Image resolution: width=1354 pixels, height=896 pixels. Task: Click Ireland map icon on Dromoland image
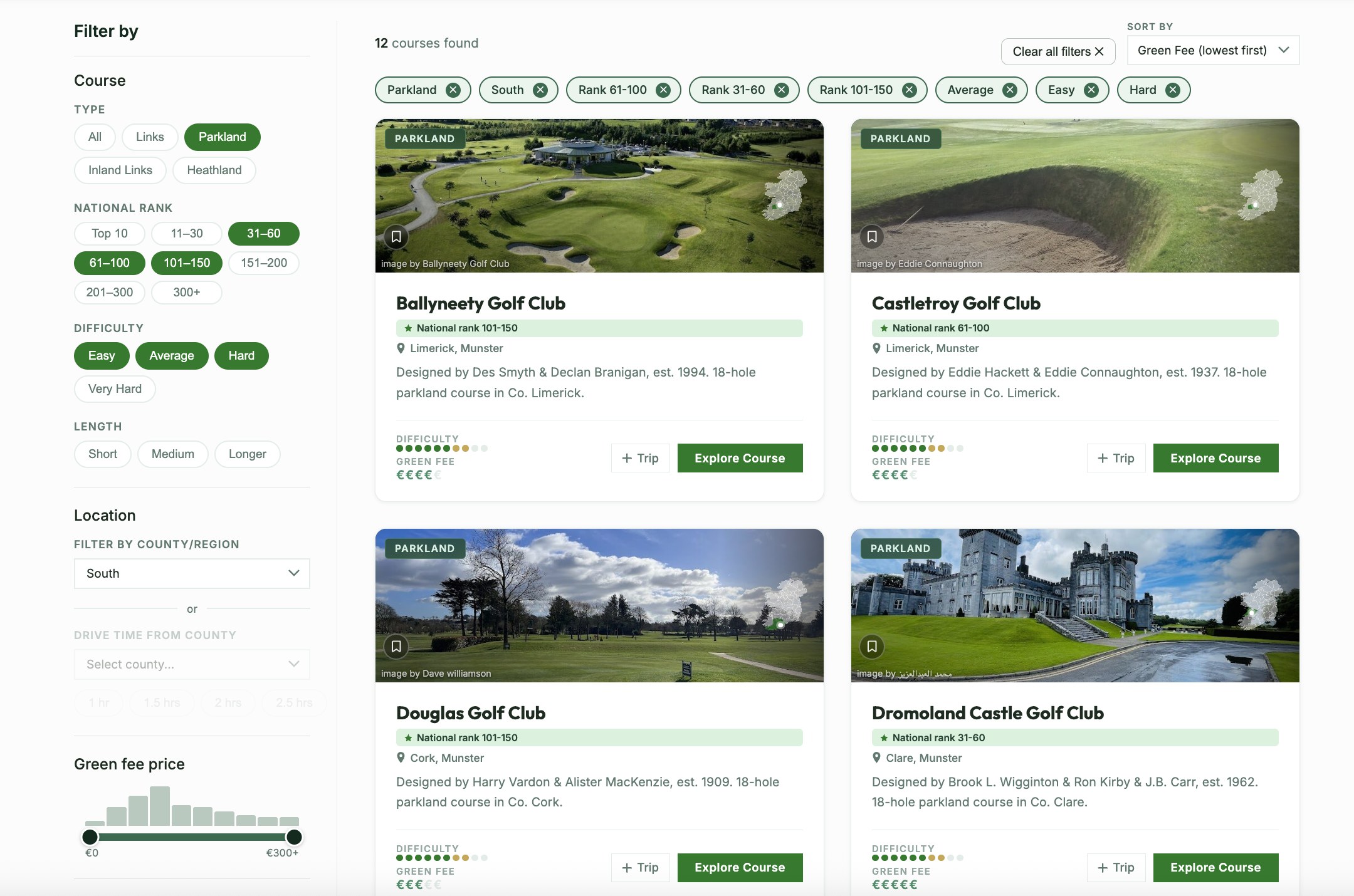tap(1260, 605)
